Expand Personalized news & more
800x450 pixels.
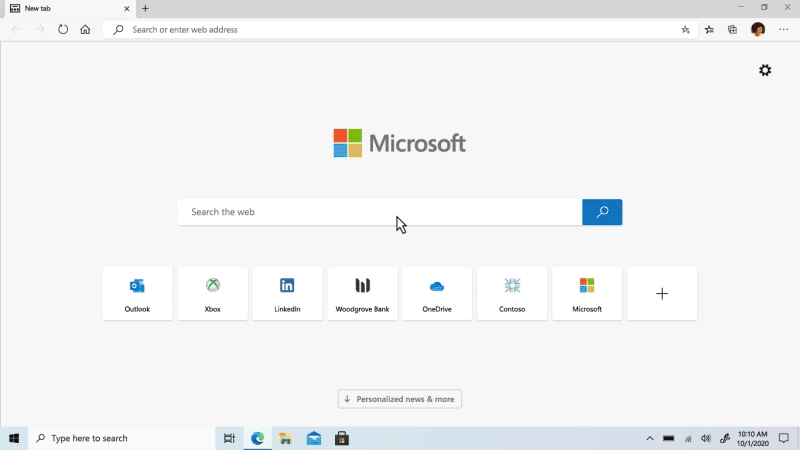(399, 399)
